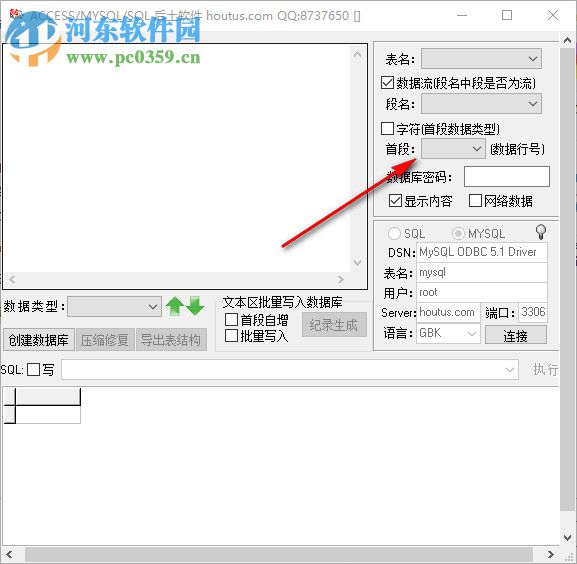
Task: Toggle the 数据流 checkbox
Action: 387,83
